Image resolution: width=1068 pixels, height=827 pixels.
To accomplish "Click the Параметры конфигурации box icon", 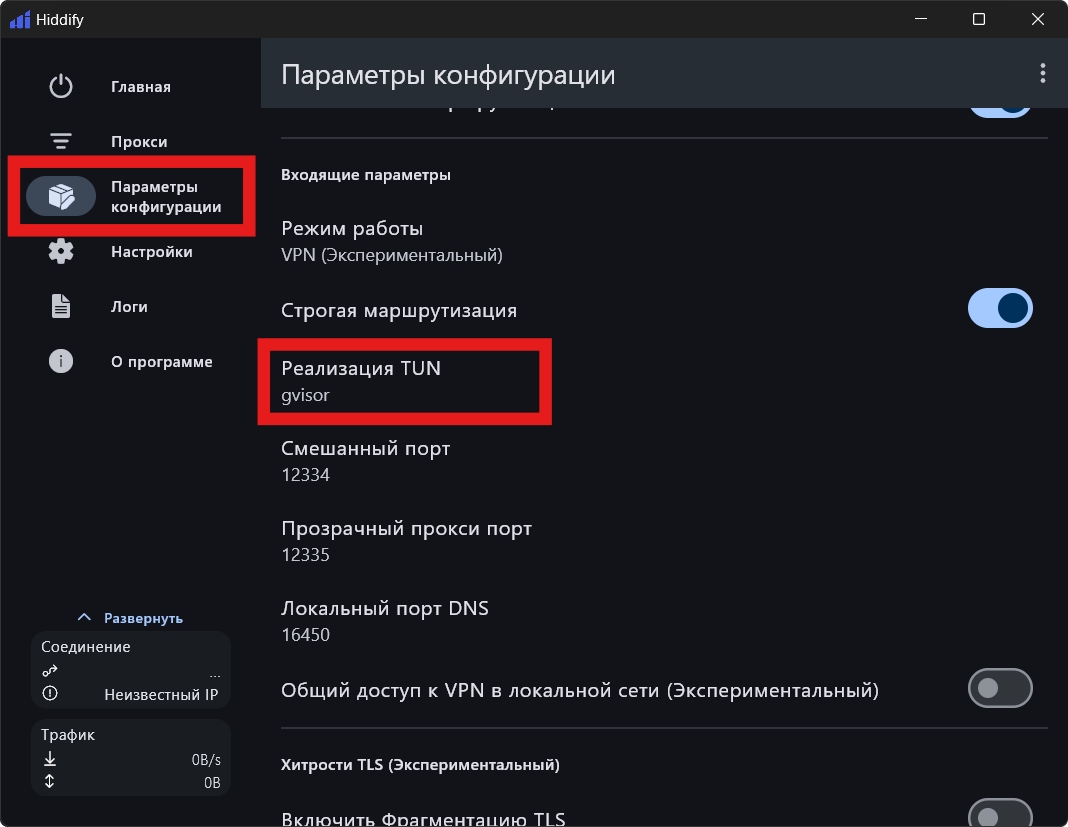I will tap(61, 197).
